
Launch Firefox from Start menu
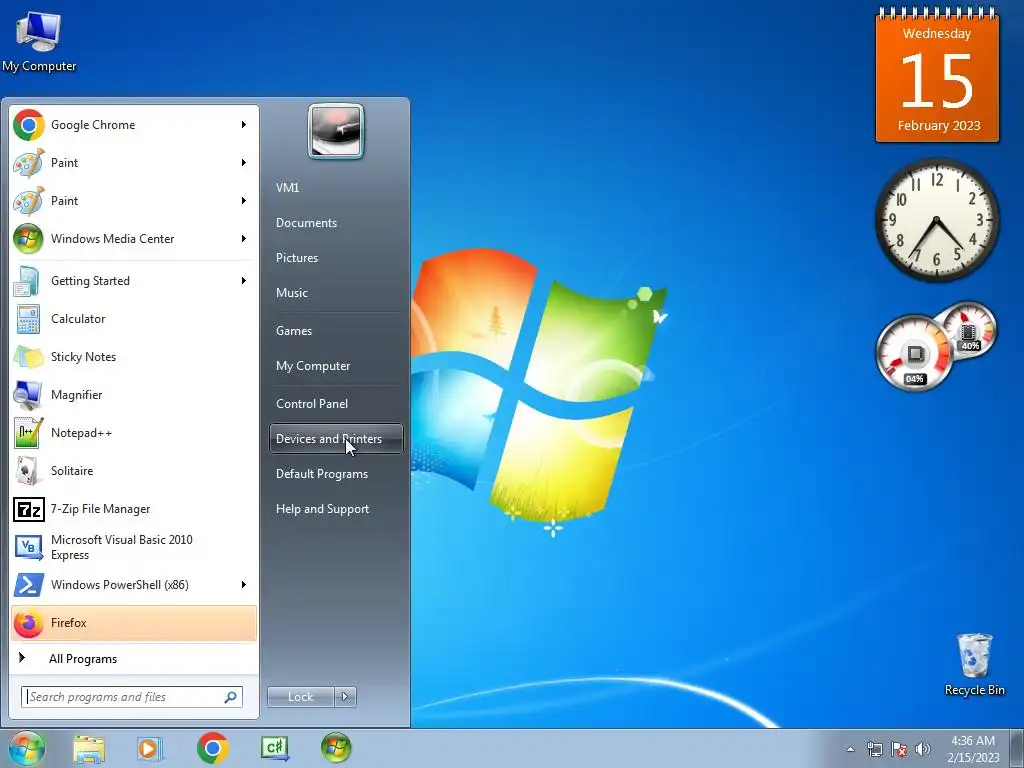[134, 623]
